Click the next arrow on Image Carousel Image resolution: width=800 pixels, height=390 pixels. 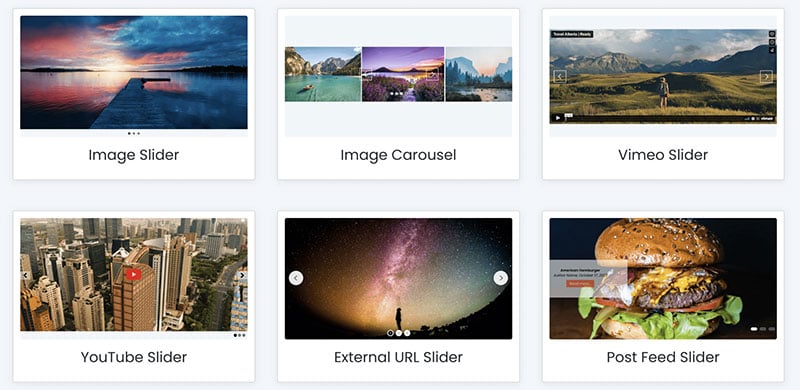(x=433, y=76)
